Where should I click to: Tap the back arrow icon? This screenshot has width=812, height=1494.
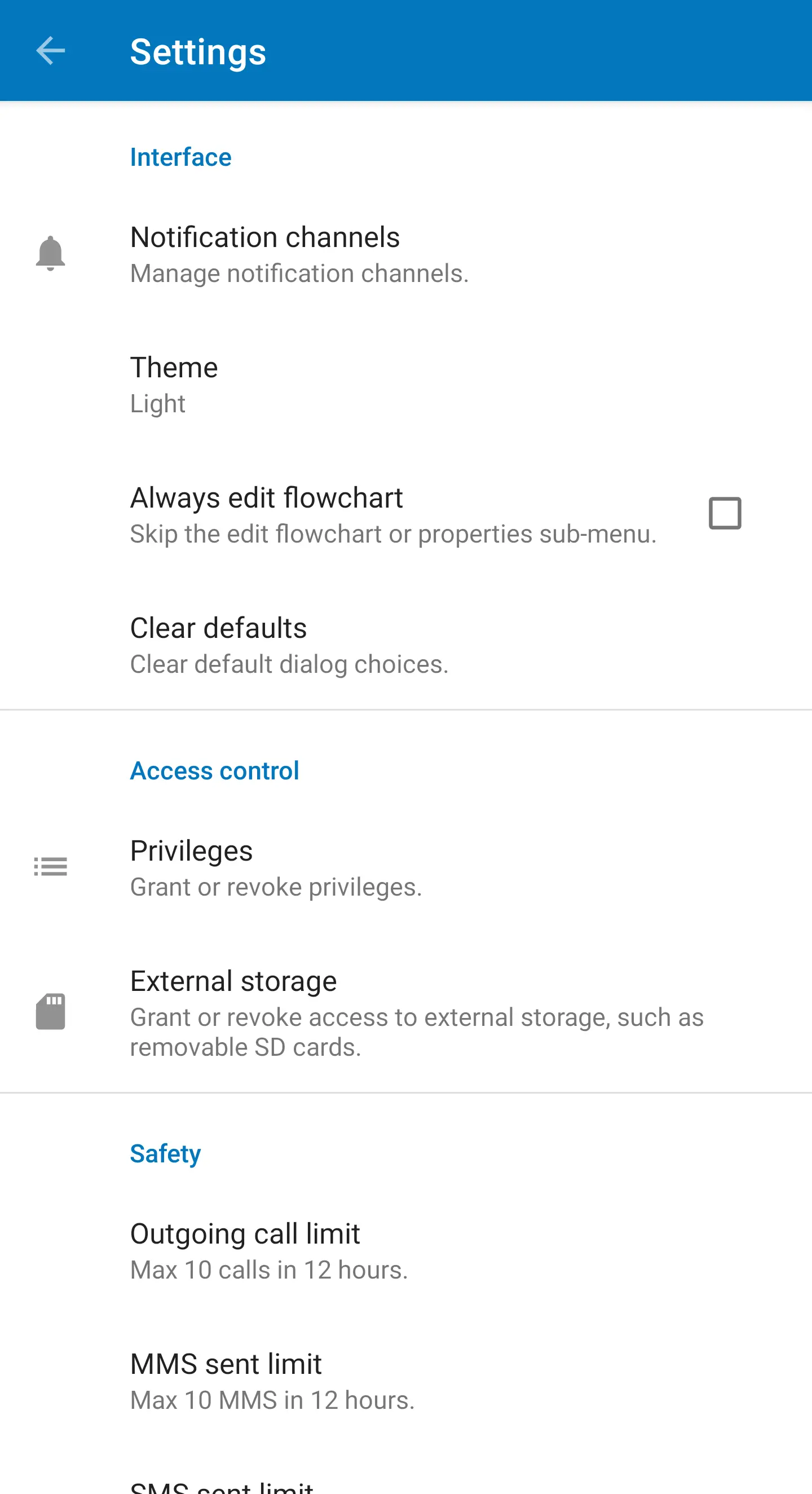click(x=50, y=51)
